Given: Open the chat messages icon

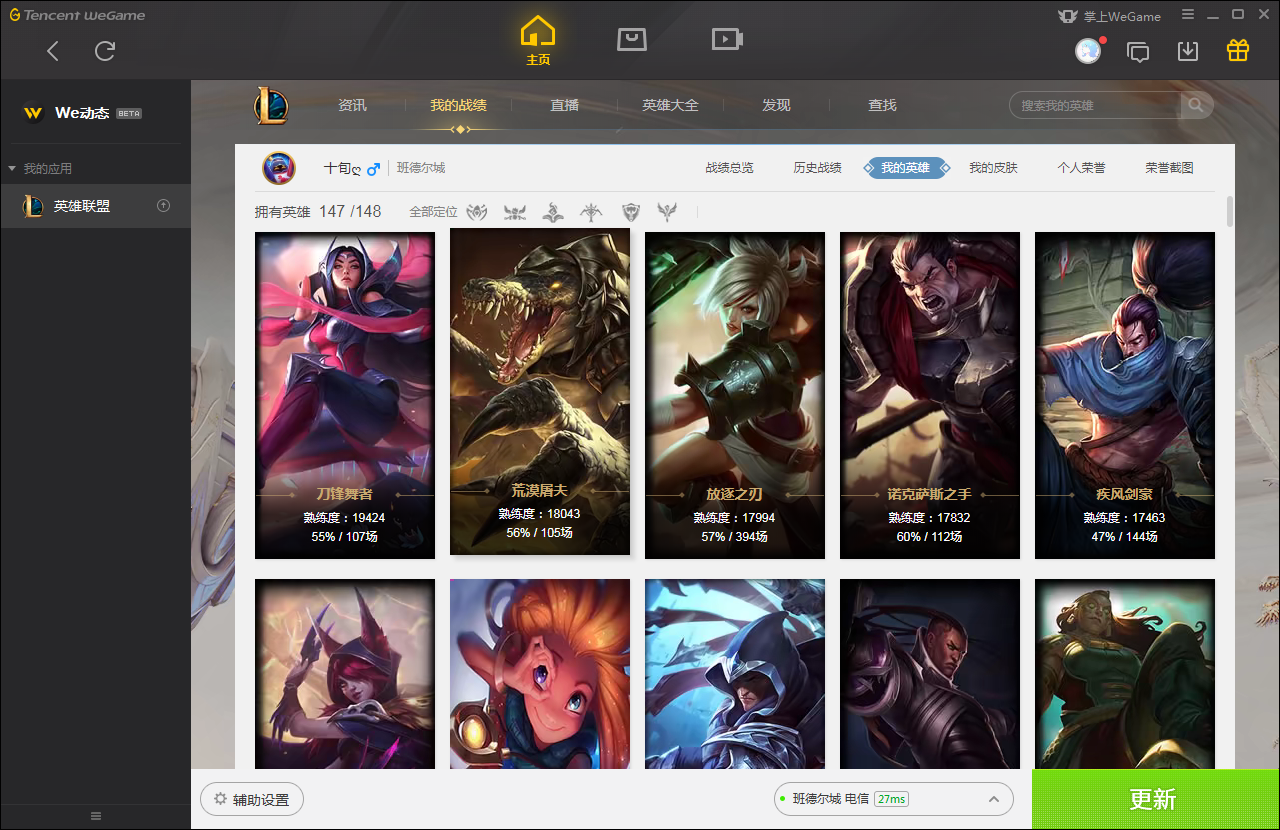Looking at the screenshot, I should click(1138, 51).
